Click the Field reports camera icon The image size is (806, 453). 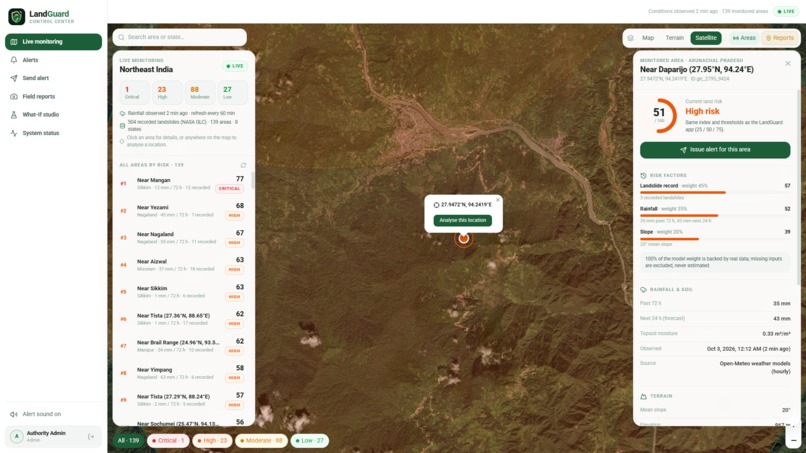[x=14, y=97]
